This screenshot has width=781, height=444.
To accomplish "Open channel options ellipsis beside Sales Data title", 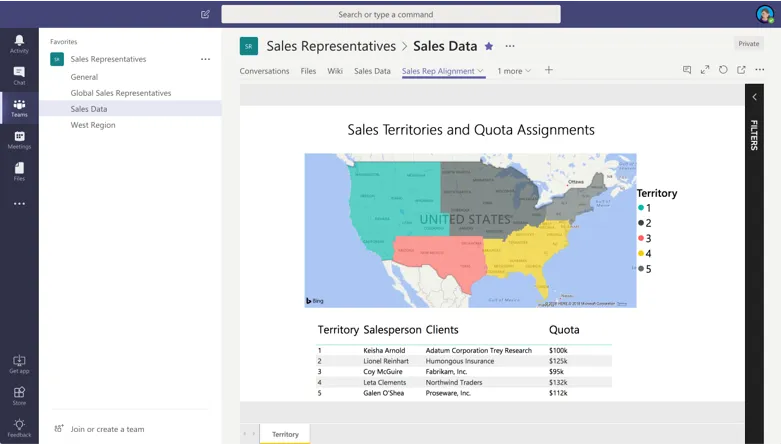I will pyautogui.click(x=510, y=46).
